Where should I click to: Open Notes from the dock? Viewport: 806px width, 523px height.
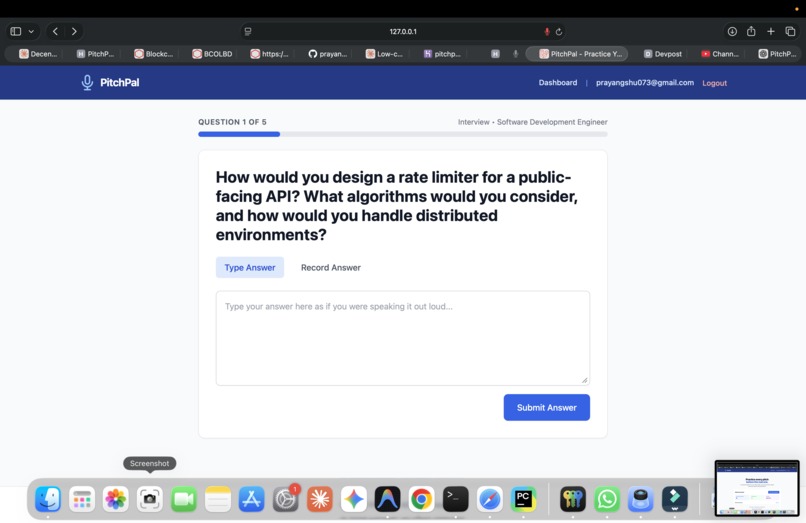coord(218,499)
